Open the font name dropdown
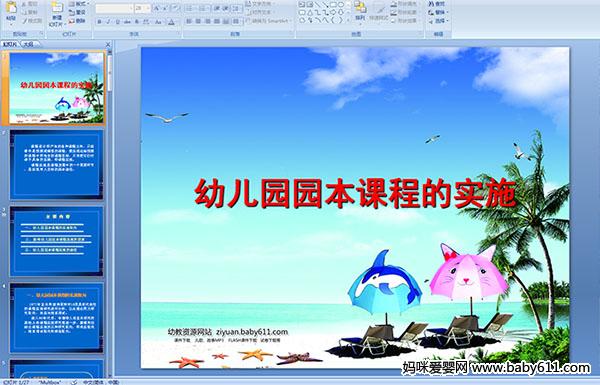Viewport: 600px width, 385px height. point(131,8)
